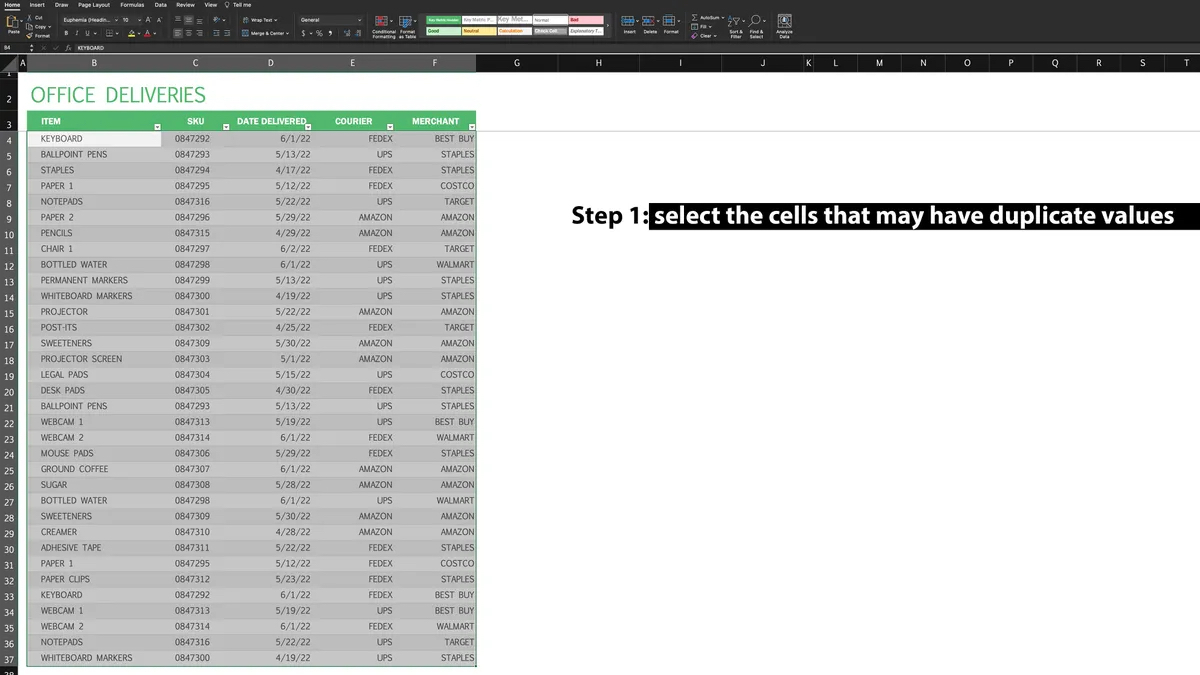The width and height of the screenshot is (1200, 675).
Task: Open the COURIER column filter dropdown
Action: pos(389,127)
